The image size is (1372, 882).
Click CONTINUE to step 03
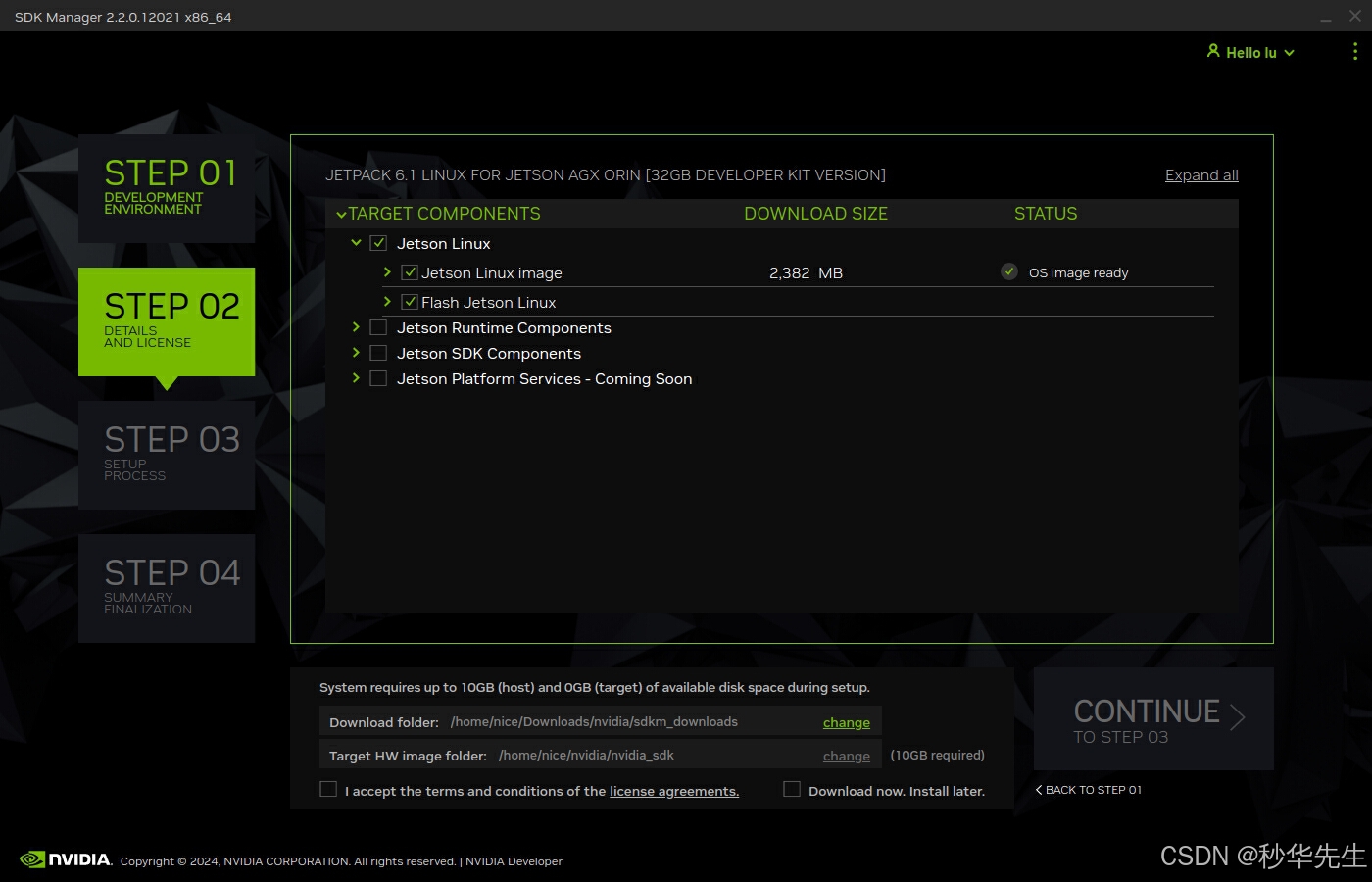(1153, 718)
